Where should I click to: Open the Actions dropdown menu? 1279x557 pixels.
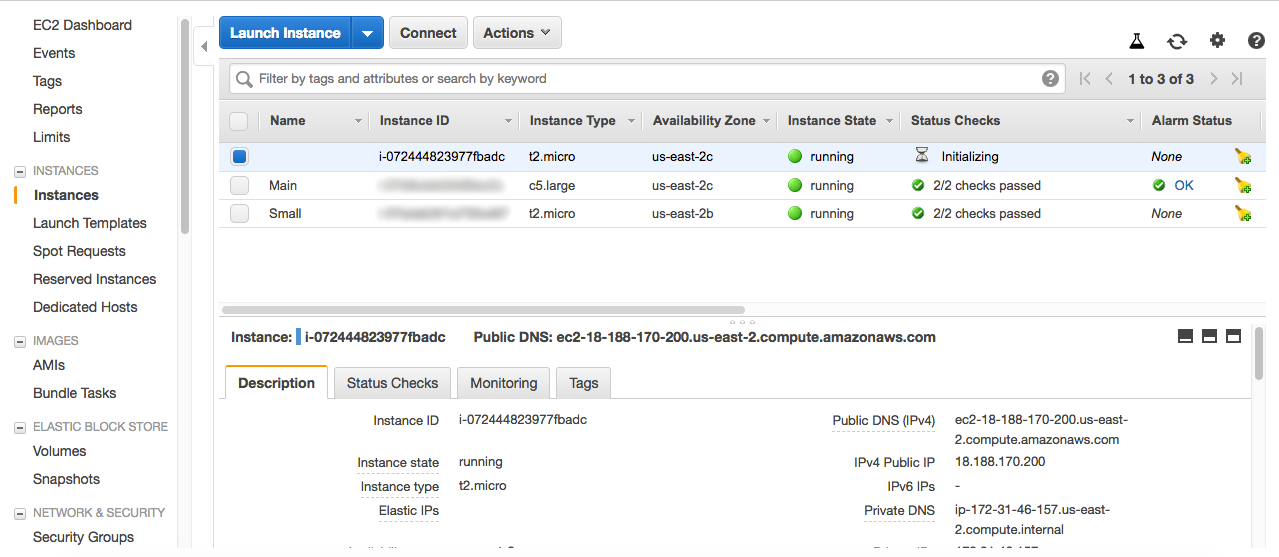coord(517,33)
